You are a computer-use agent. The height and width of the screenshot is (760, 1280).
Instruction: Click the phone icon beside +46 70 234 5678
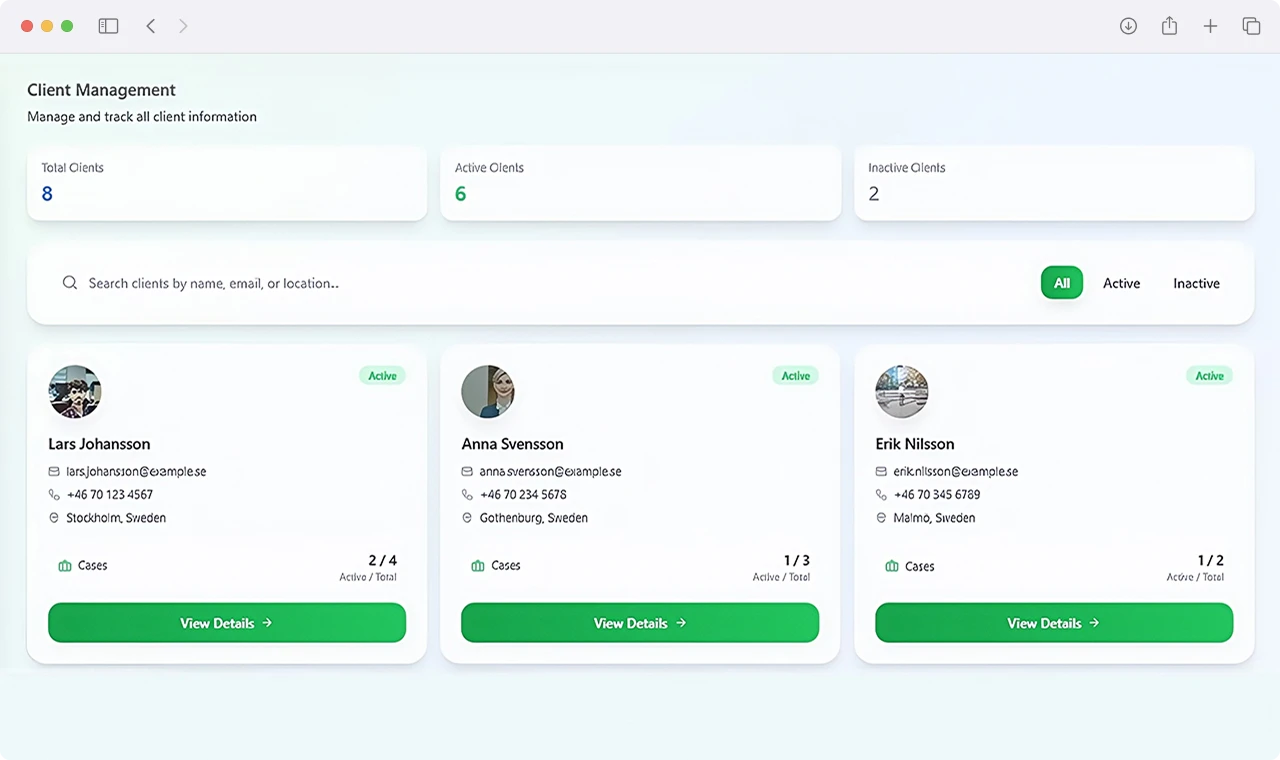coord(467,494)
